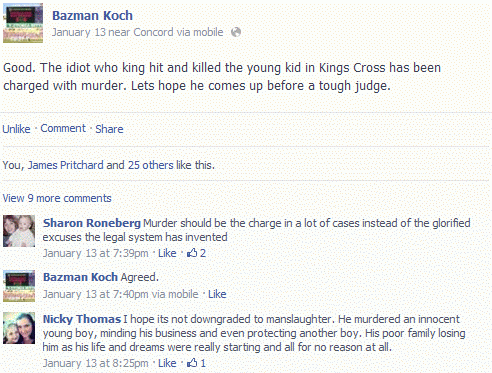
Task: Click thumbs-up icon on Nicky Thomas's comment
Action: [x=192, y=363]
